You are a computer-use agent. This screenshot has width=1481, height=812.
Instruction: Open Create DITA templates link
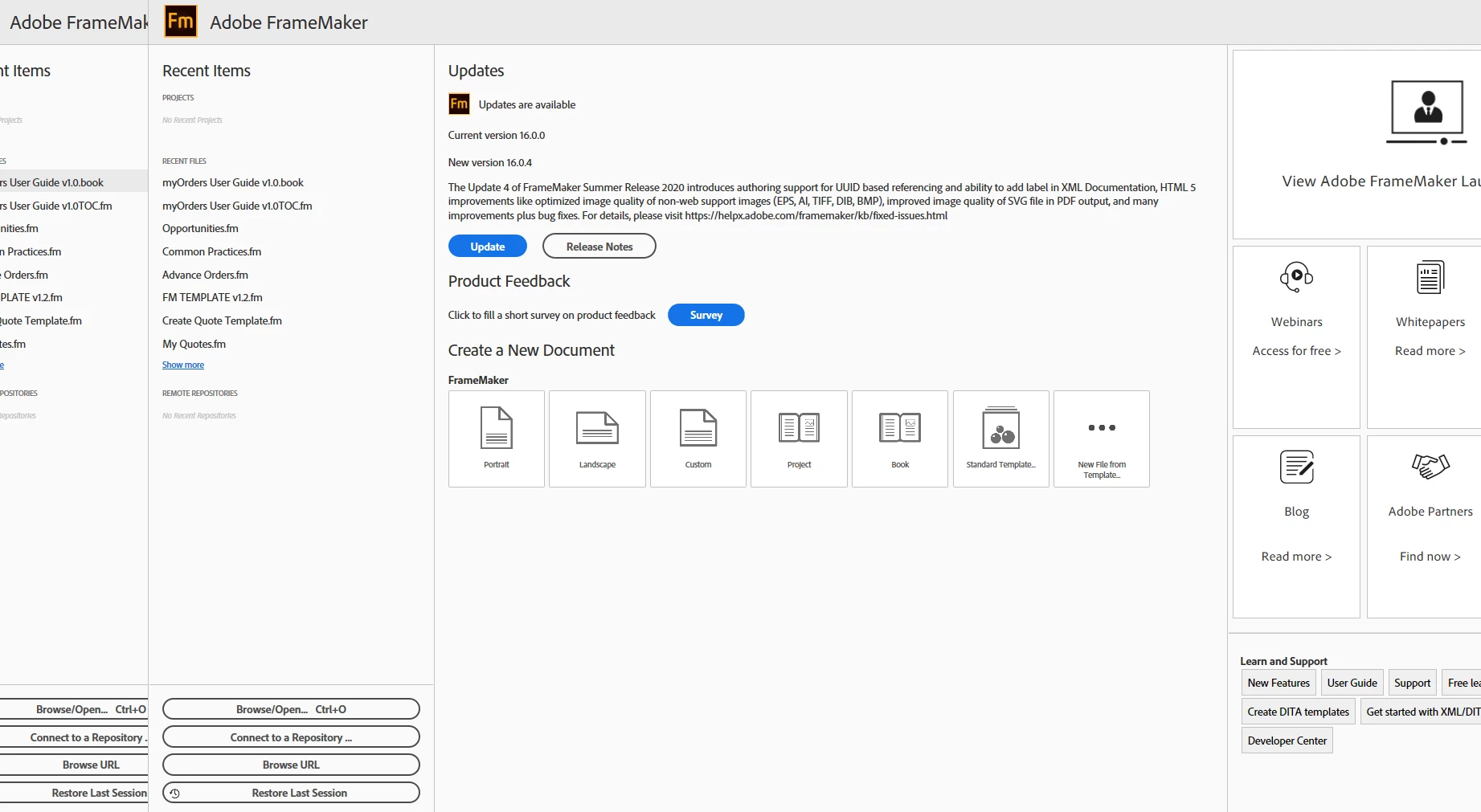[1299, 712]
